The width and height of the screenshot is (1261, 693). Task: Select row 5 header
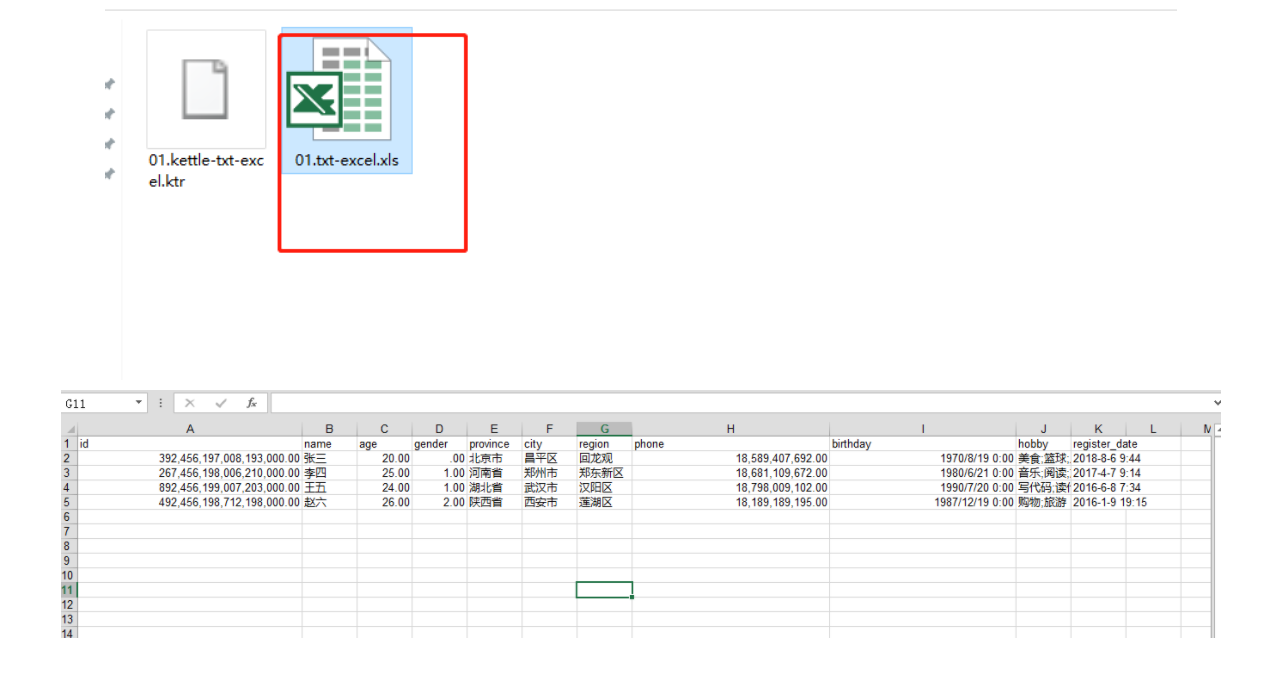click(x=69, y=502)
